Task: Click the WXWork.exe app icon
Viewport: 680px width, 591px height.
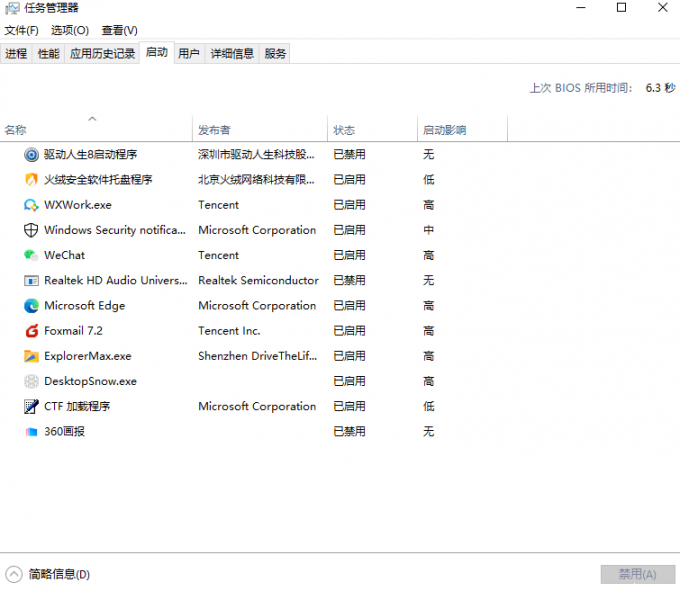Action: (31, 205)
